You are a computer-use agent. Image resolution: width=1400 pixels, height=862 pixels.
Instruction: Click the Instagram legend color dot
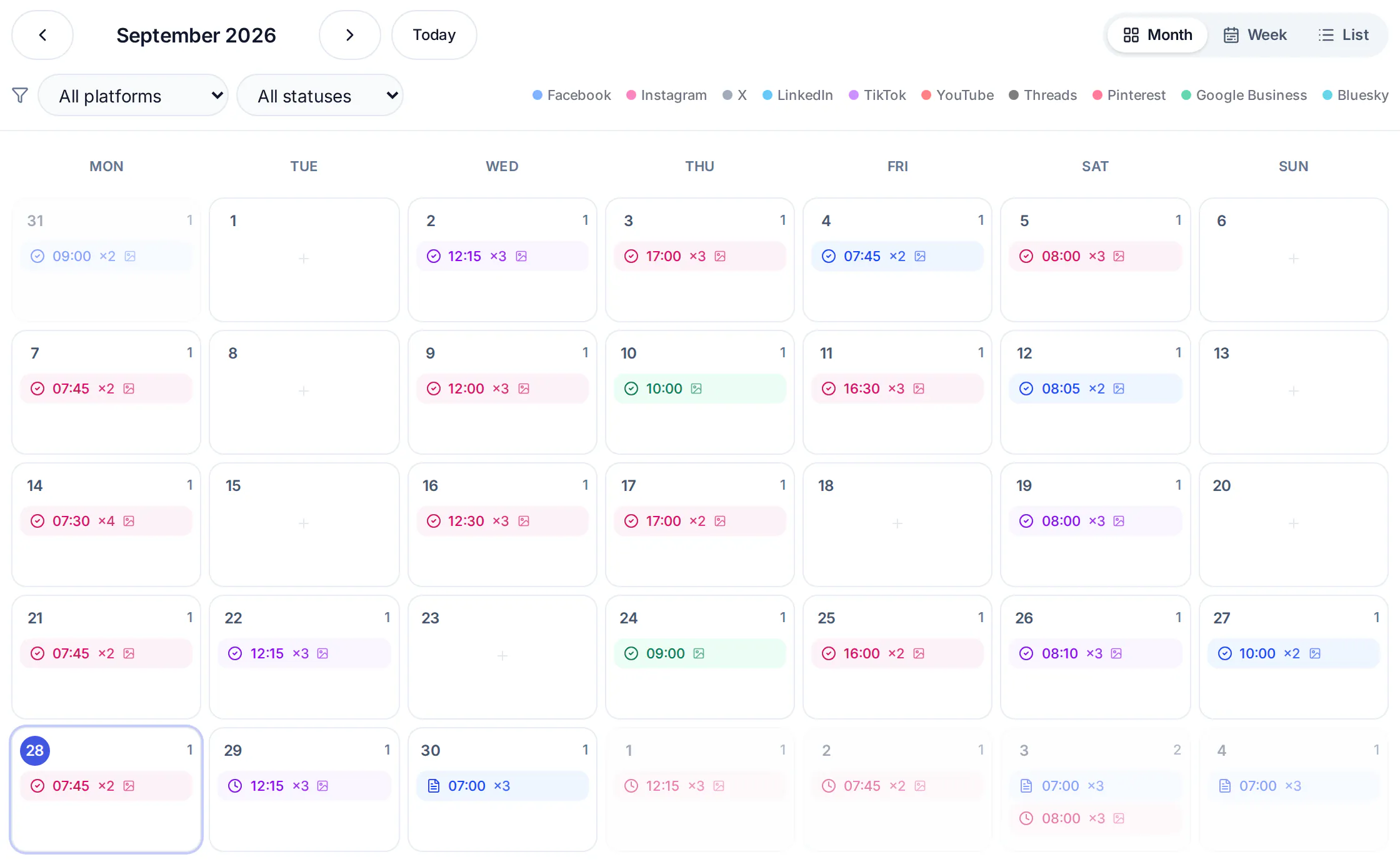click(x=631, y=95)
